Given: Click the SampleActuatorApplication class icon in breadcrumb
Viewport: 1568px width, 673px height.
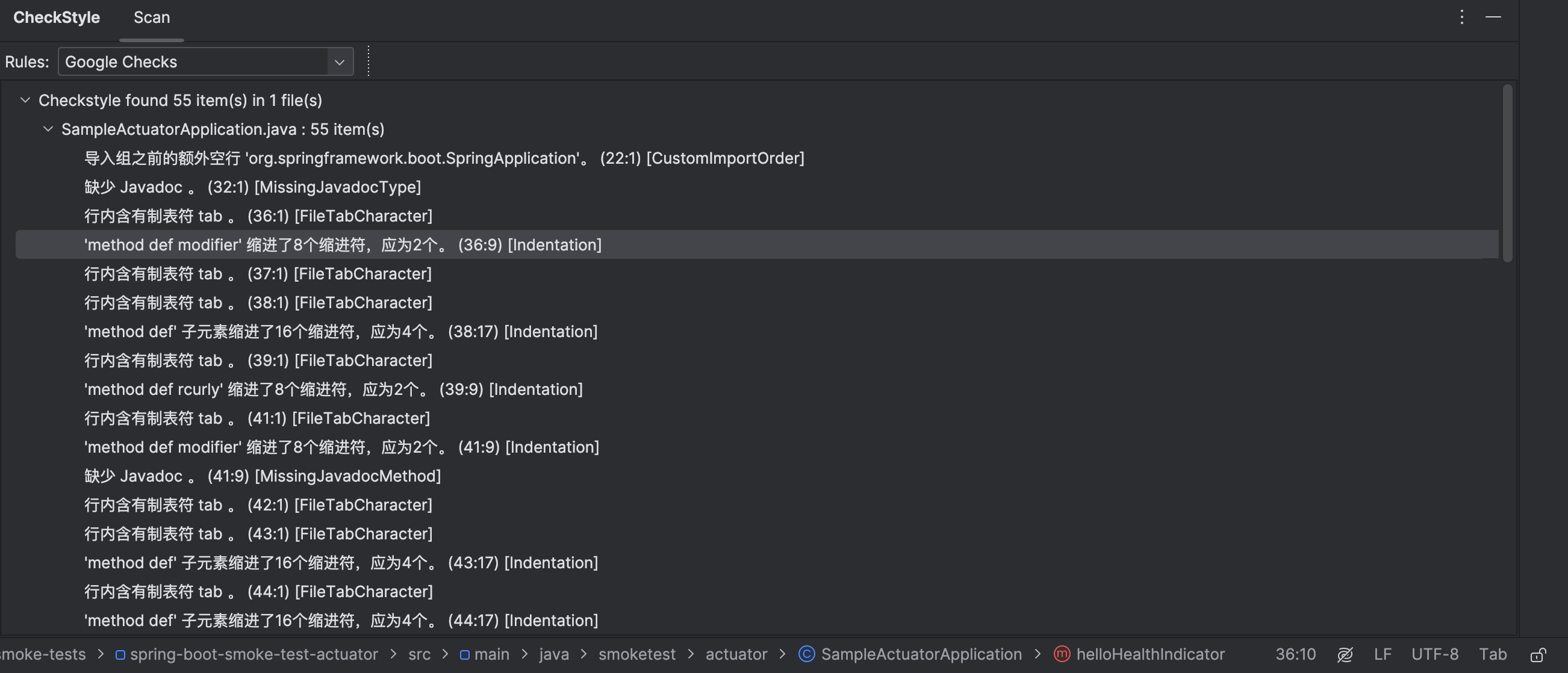Looking at the screenshot, I should coord(806,654).
